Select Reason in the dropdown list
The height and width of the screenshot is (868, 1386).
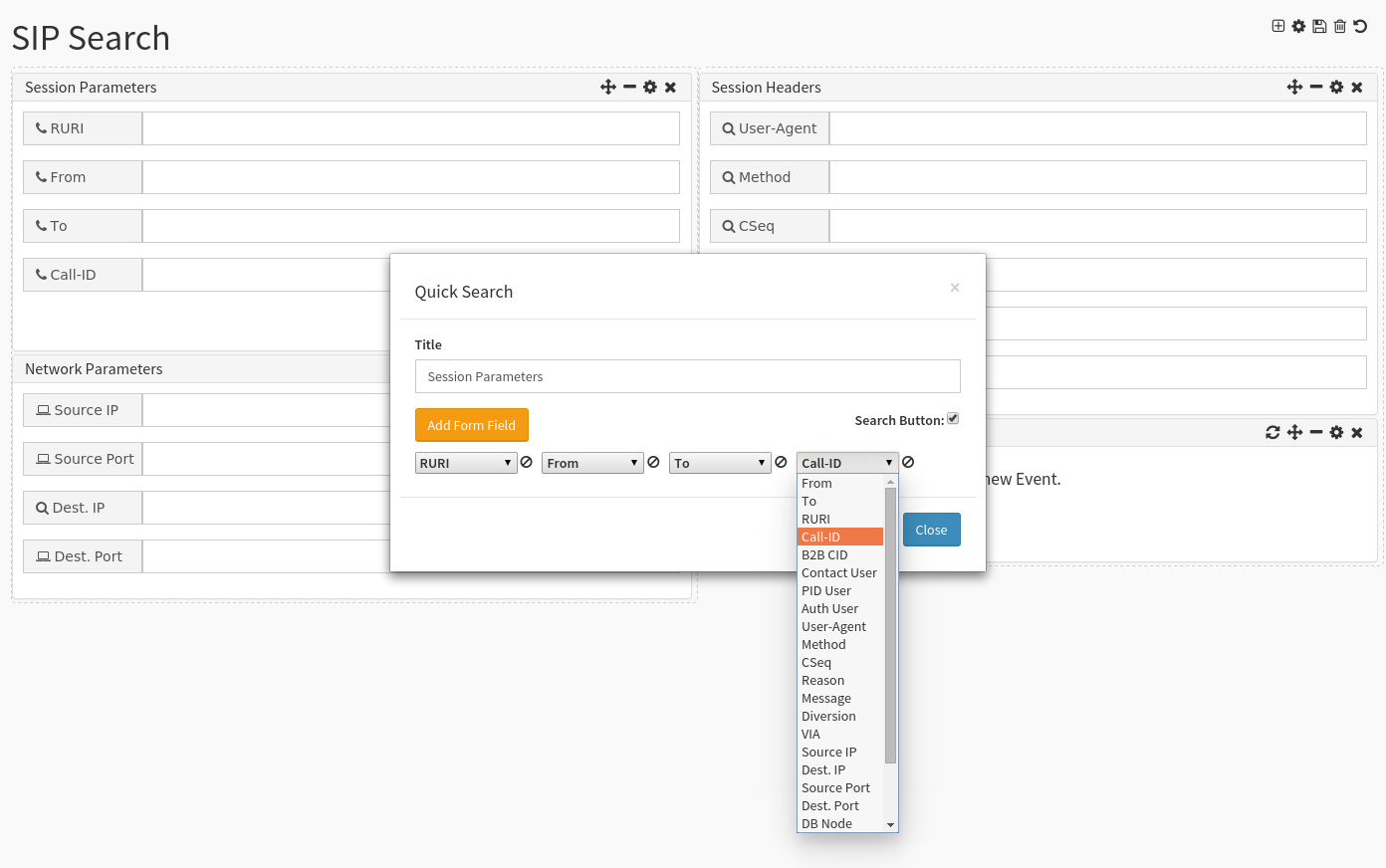pyautogui.click(x=840, y=680)
